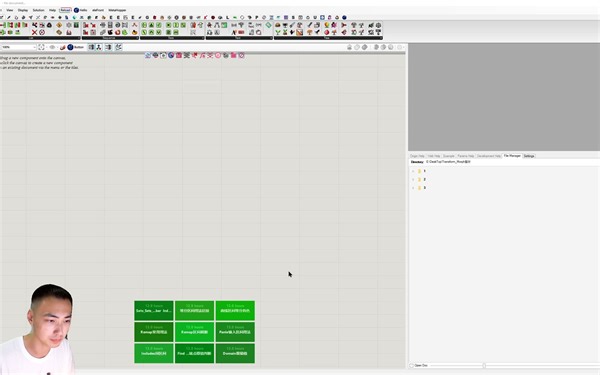Open preview mesh quality icon
Image resolution: width=600 pixels, height=375 pixels.
click(x=390, y=47)
